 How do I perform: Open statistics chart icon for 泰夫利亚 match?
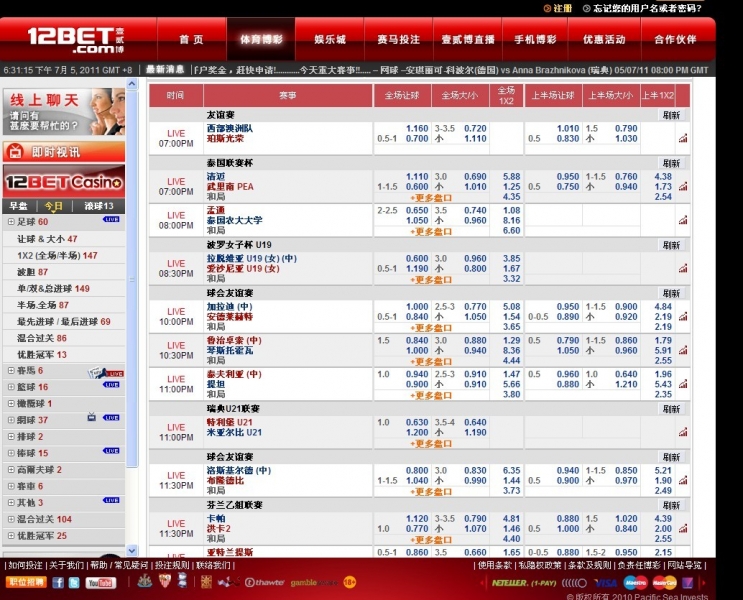pos(683,384)
